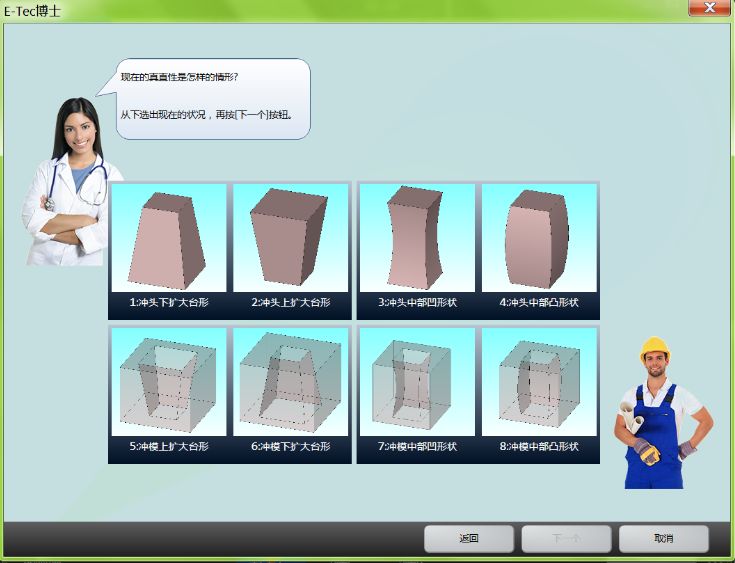Click instruction text '从下选出现在的状况'
The width and height of the screenshot is (735, 563).
click(x=163, y=115)
